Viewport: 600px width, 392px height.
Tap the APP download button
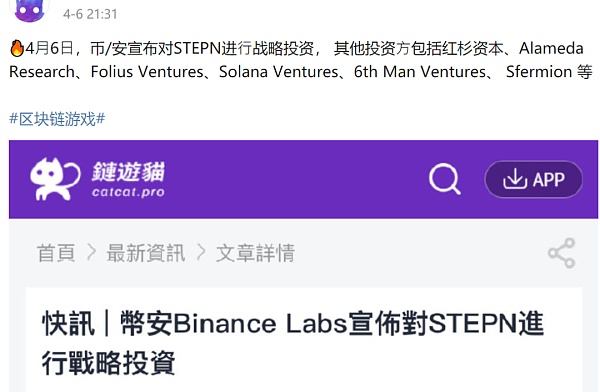coord(533,179)
